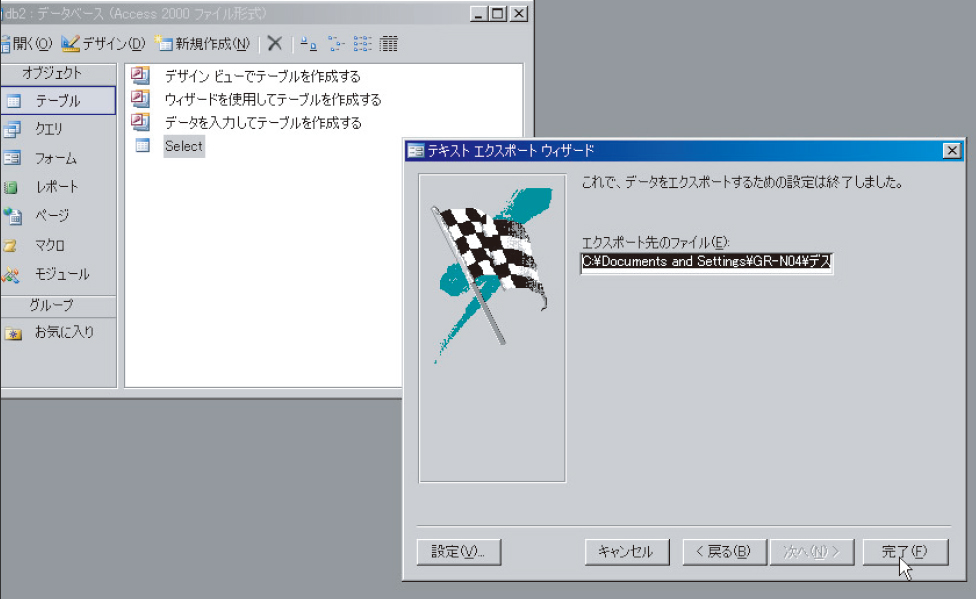Click the data entry table shortcut icon
Viewport: 976px width, 599px height.
pos(141,122)
